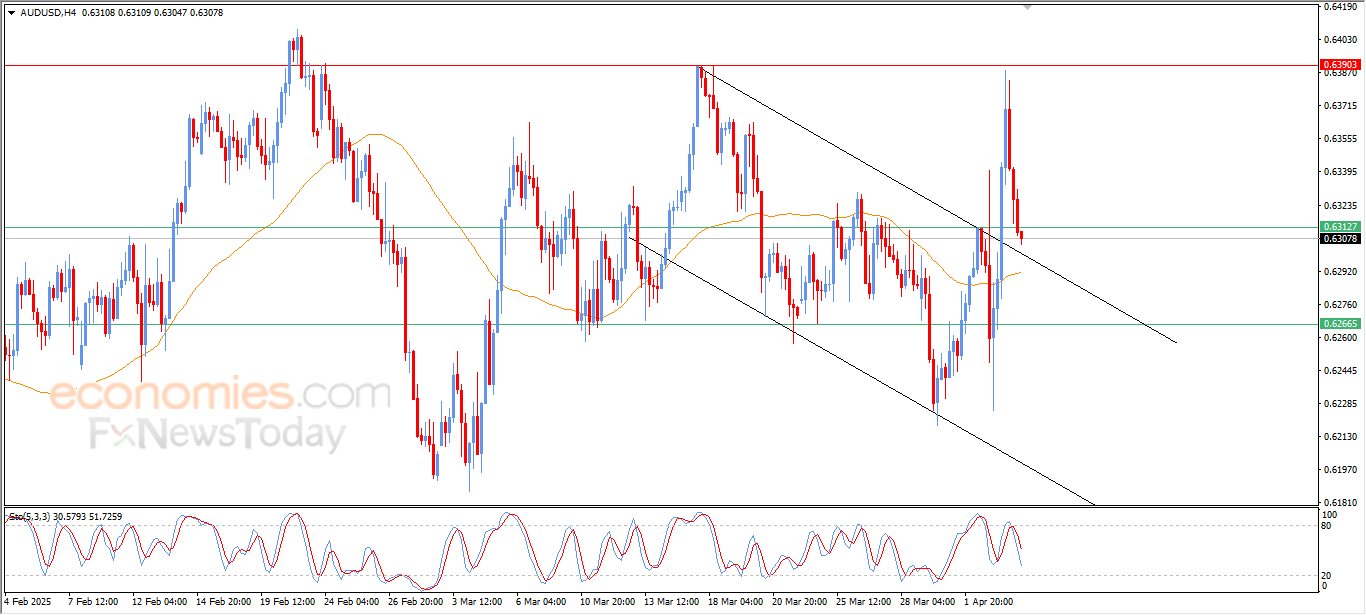Viewport: 1366px width, 615px height.
Task: Click the 19 Feb 12:00 time label
Action: [288, 602]
